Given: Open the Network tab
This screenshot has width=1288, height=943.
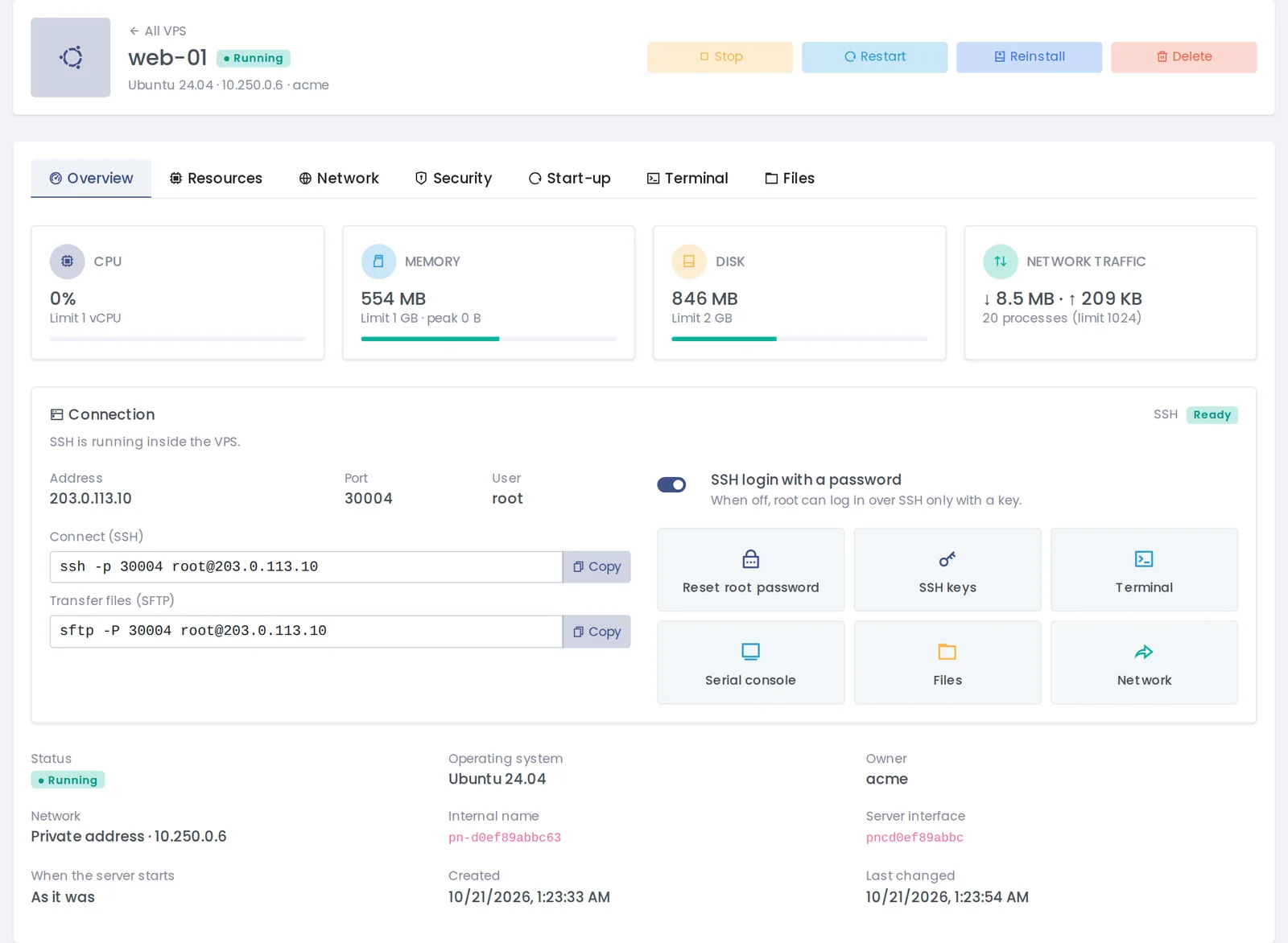Looking at the screenshot, I should tap(339, 178).
